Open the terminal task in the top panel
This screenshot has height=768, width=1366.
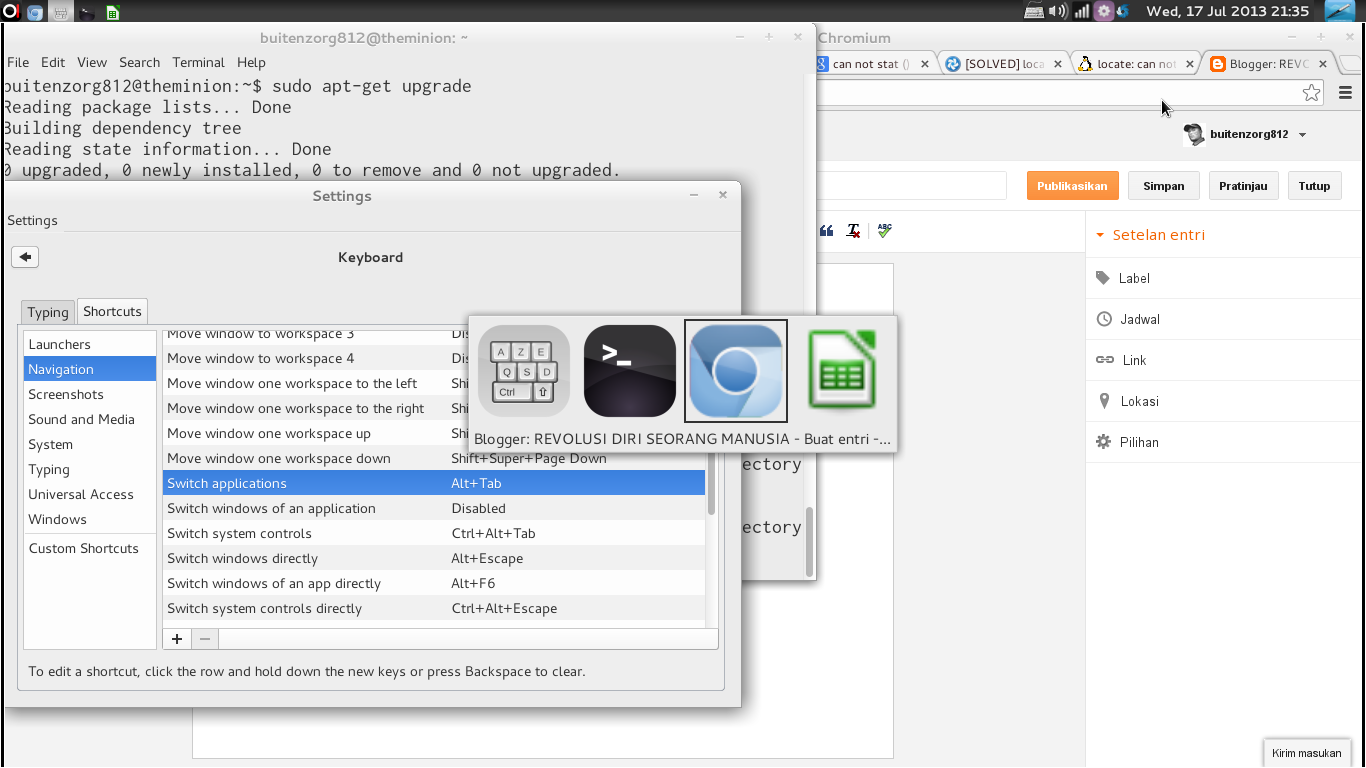click(x=87, y=12)
